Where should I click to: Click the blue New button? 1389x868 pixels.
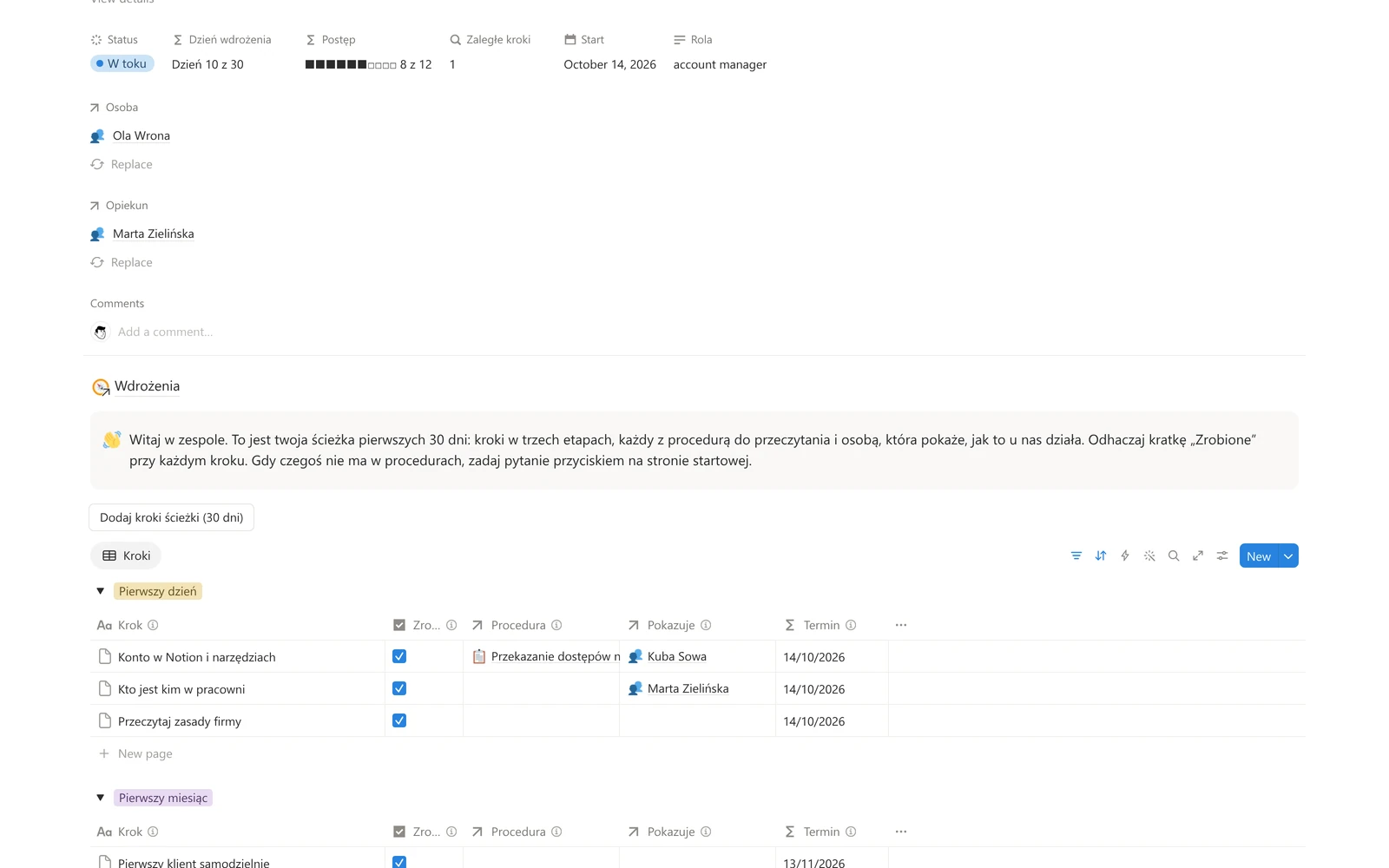point(1259,556)
